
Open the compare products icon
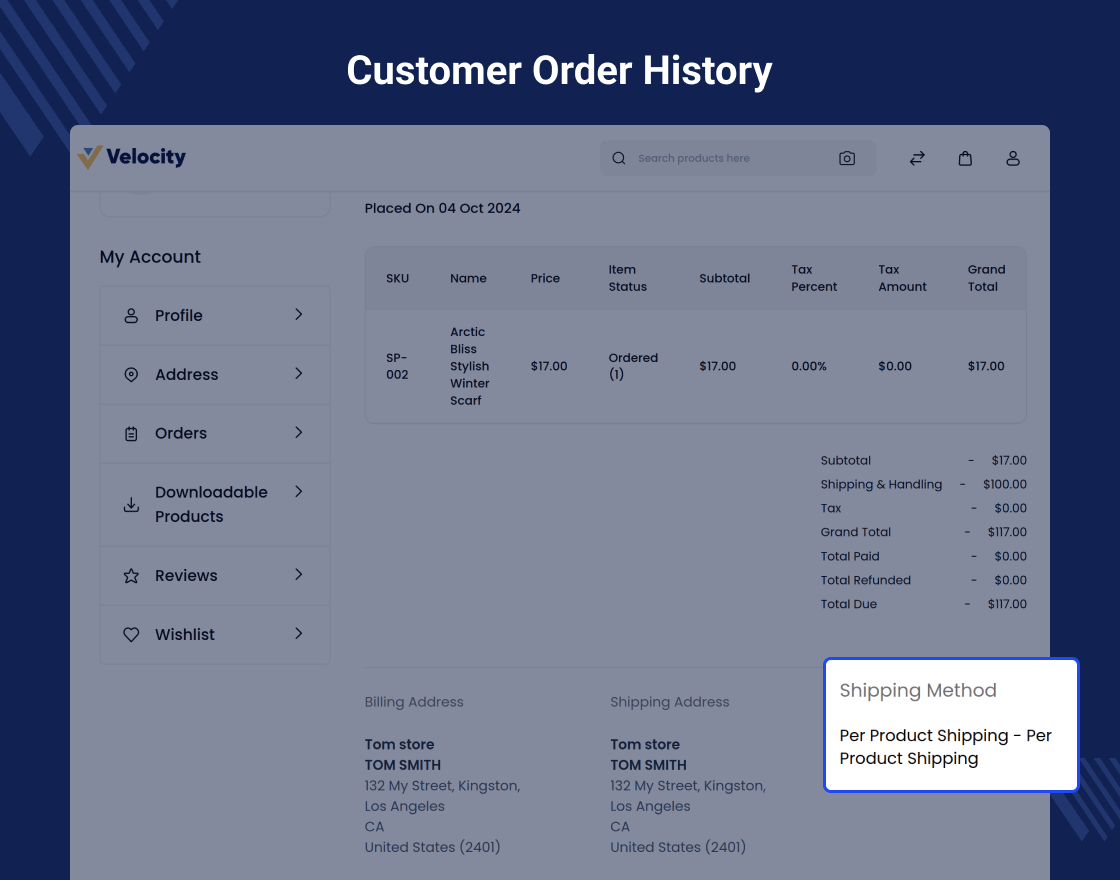click(917, 159)
